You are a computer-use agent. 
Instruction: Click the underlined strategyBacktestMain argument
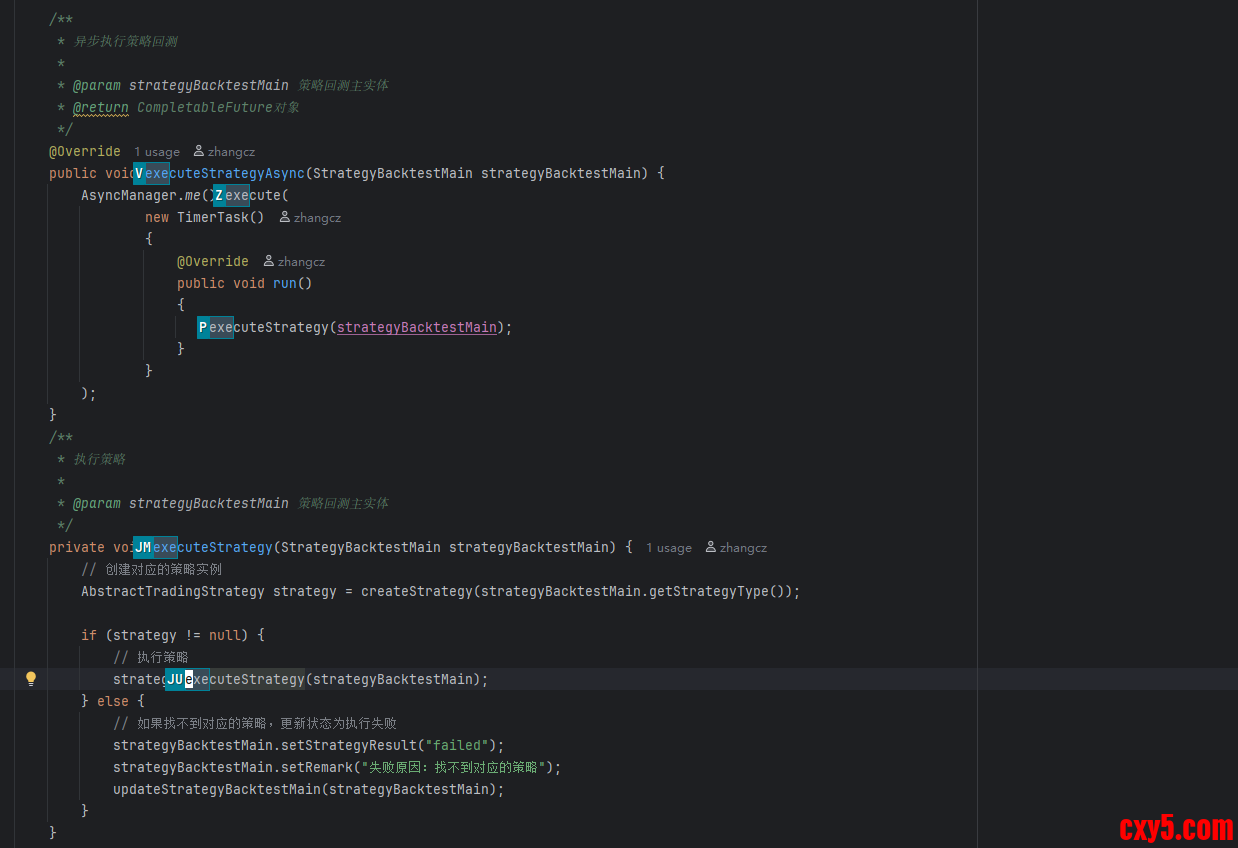point(416,328)
